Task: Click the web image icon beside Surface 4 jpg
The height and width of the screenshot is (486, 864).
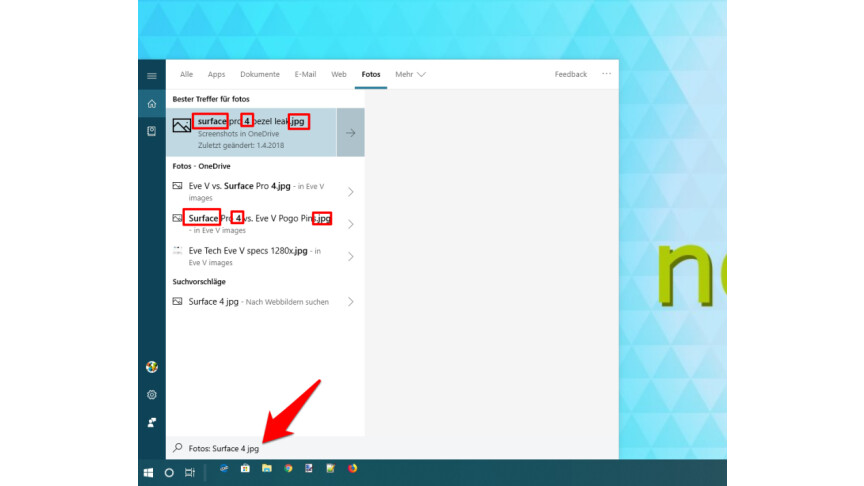Action: (x=177, y=301)
